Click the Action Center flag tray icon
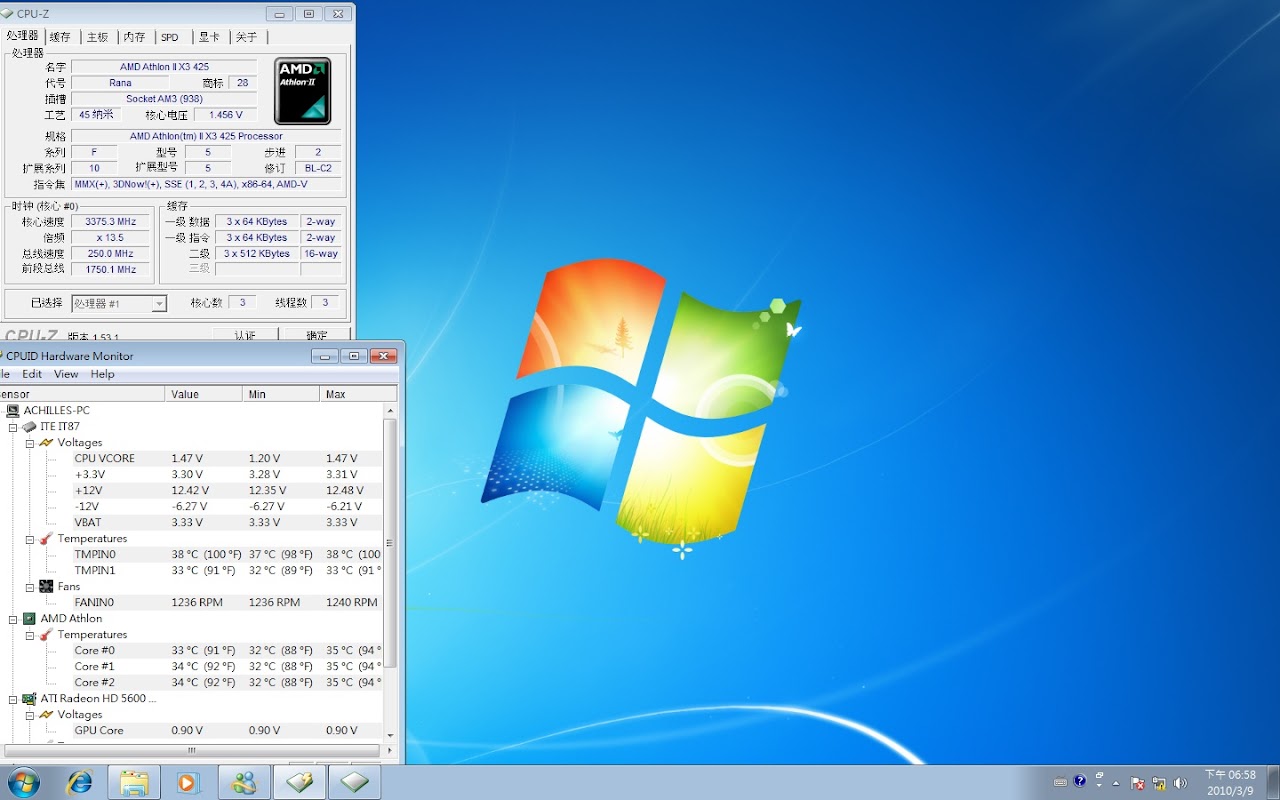Screen dimensions: 1280x800 [x=1138, y=783]
